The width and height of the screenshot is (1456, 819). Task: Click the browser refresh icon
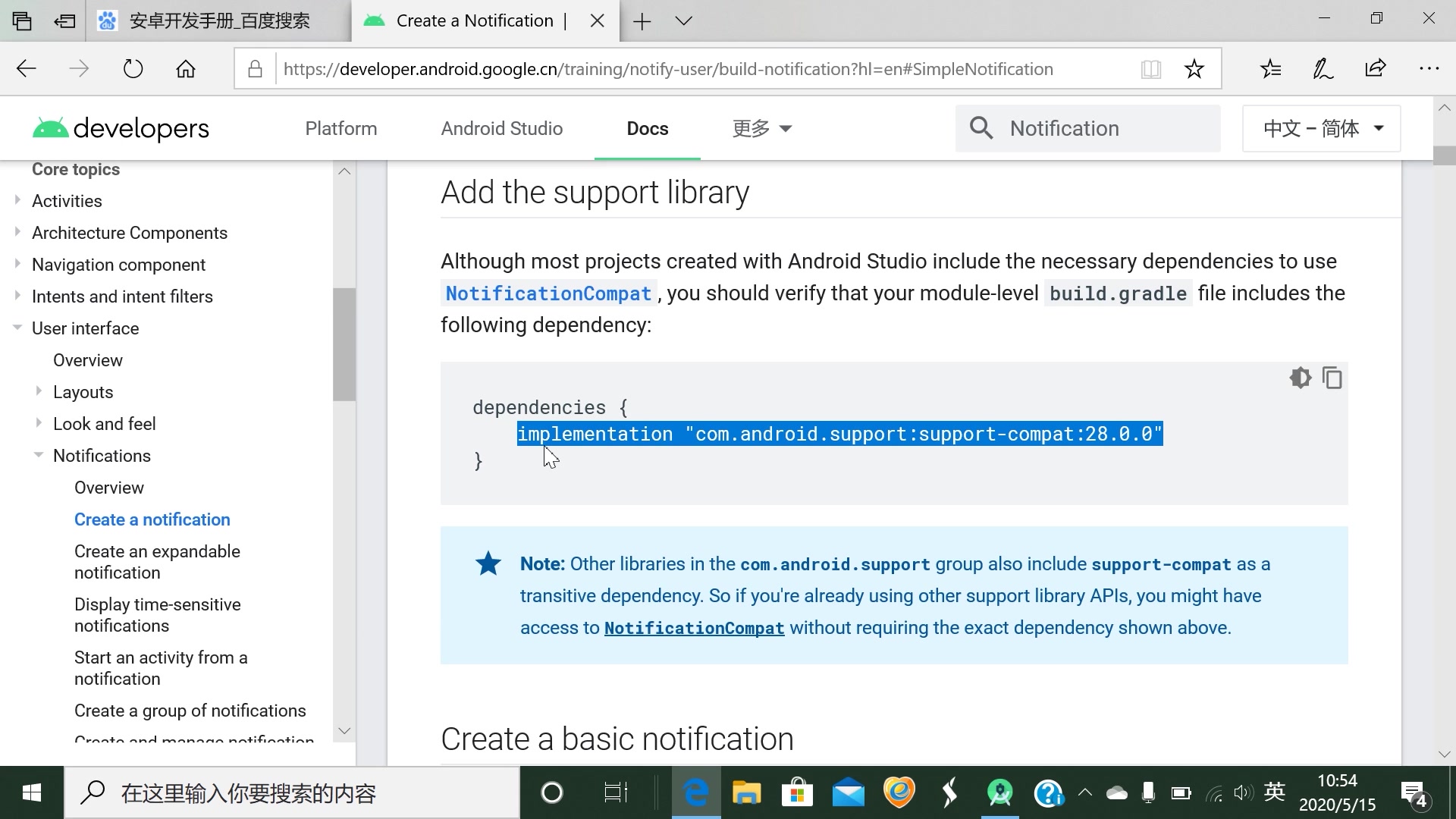[133, 67]
